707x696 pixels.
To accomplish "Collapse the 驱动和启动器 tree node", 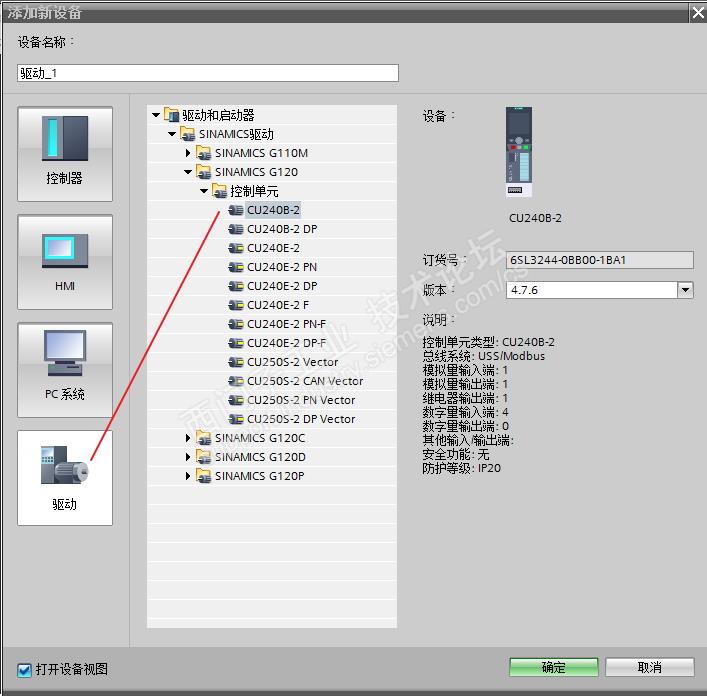I will (156, 115).
